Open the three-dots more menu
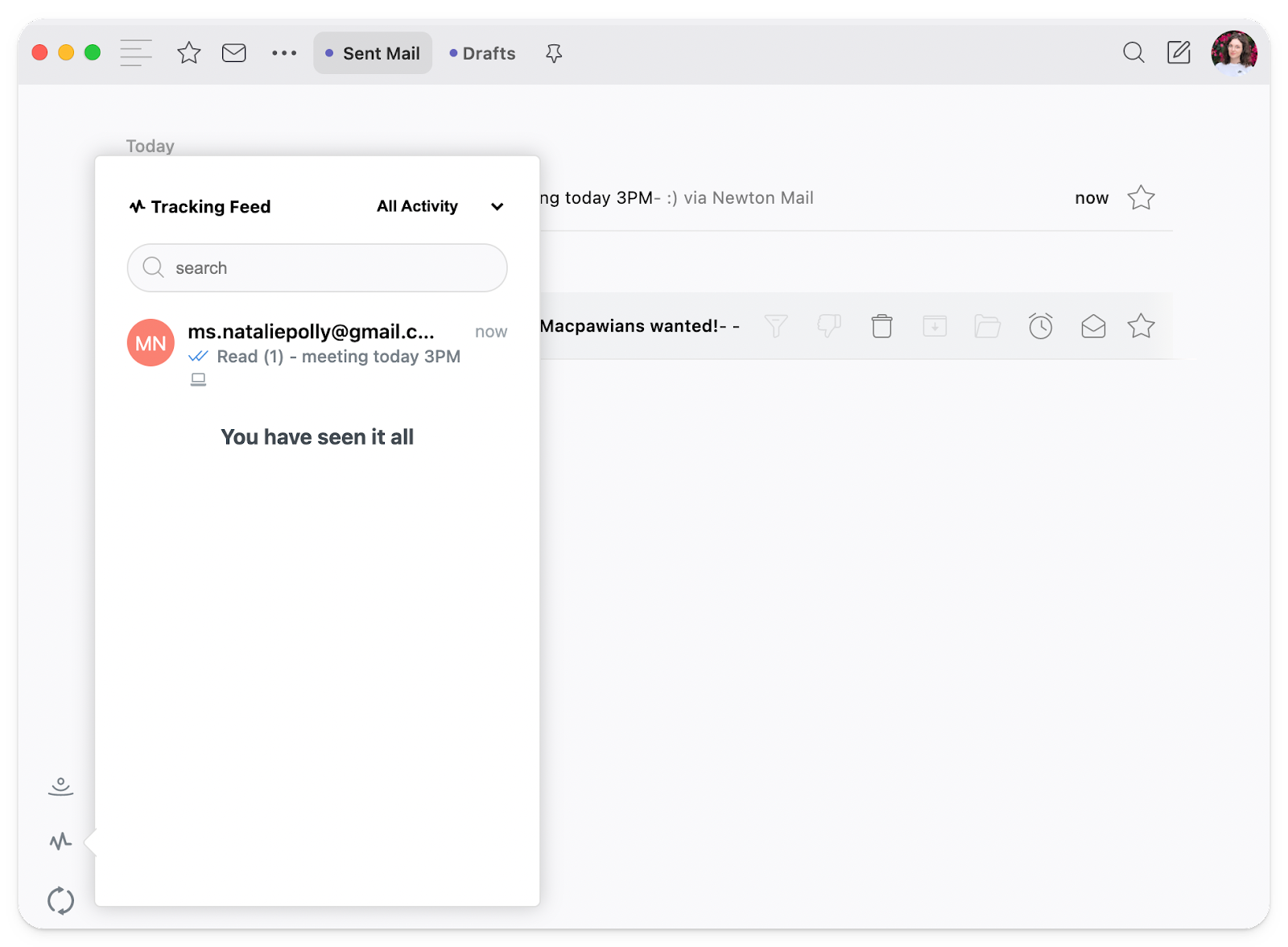Image resolution: width=1288 pixels, height=947 pixels. (x=284, y=53)
